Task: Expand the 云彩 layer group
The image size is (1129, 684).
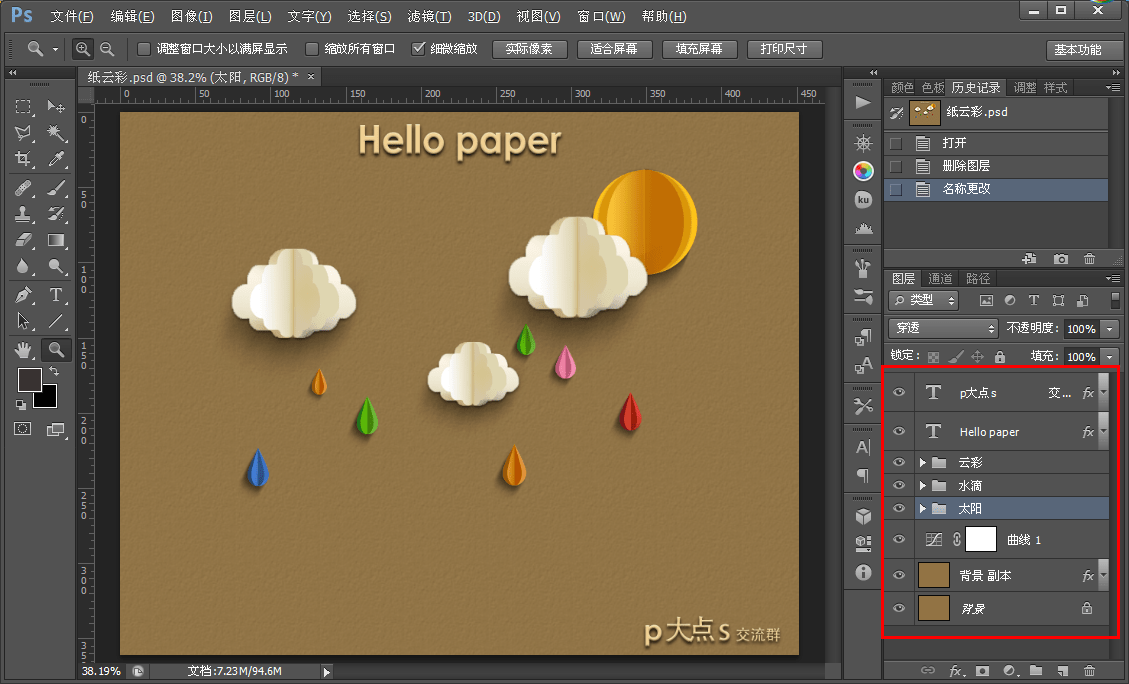Action: pos(922,462)
